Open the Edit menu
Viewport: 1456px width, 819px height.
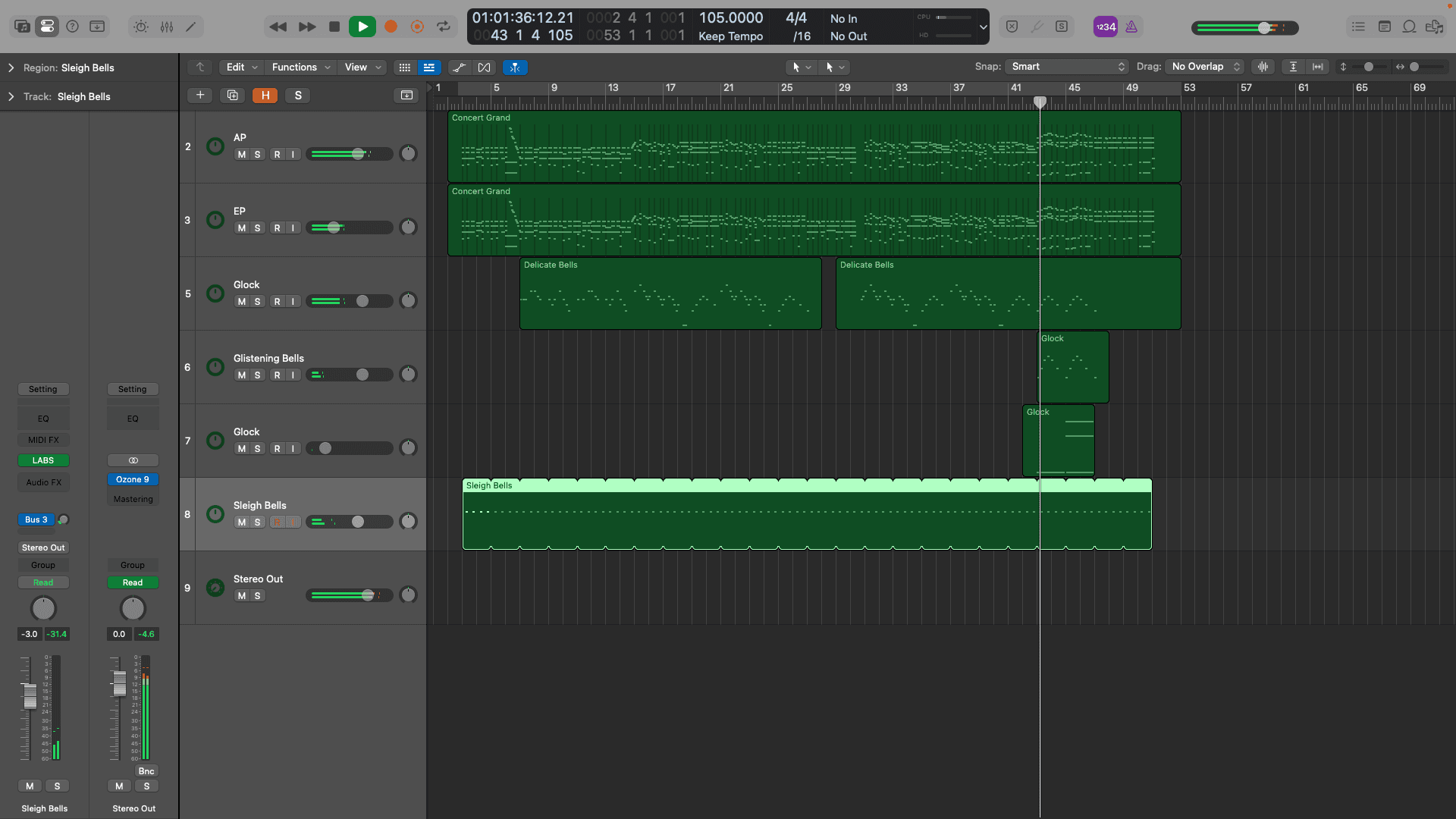[x=242, y=67]
